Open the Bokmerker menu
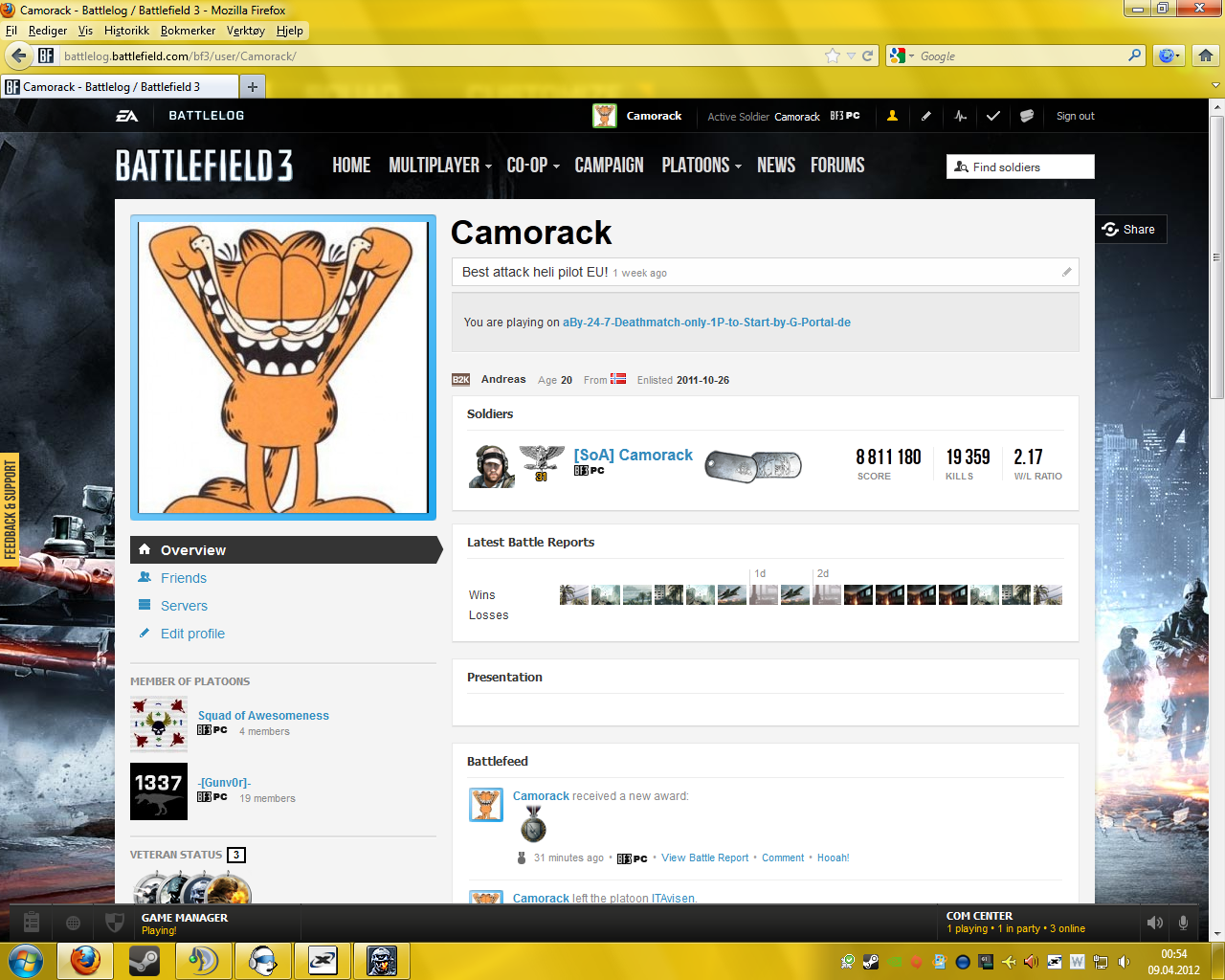 (188, 31)
